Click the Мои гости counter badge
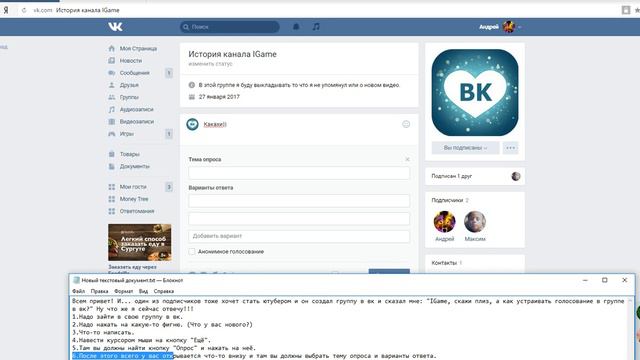Viewport: 640px width, 360px height. tap(169, 187)
